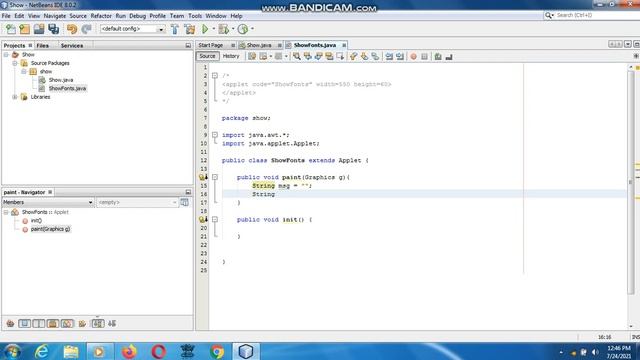Click the New File toolbar icon
The height and width of the screenshot is (360, 640).
[x=11, y=29]
